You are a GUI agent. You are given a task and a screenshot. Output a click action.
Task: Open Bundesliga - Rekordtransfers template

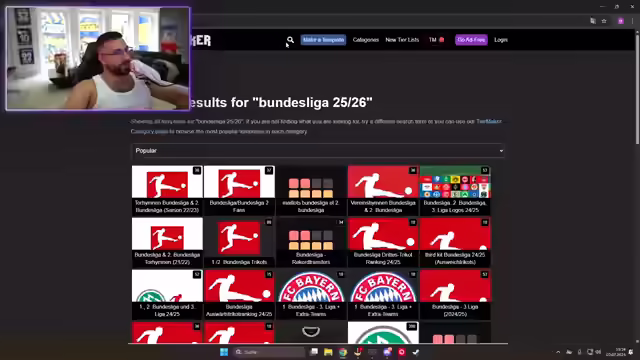tap(311, 242)
